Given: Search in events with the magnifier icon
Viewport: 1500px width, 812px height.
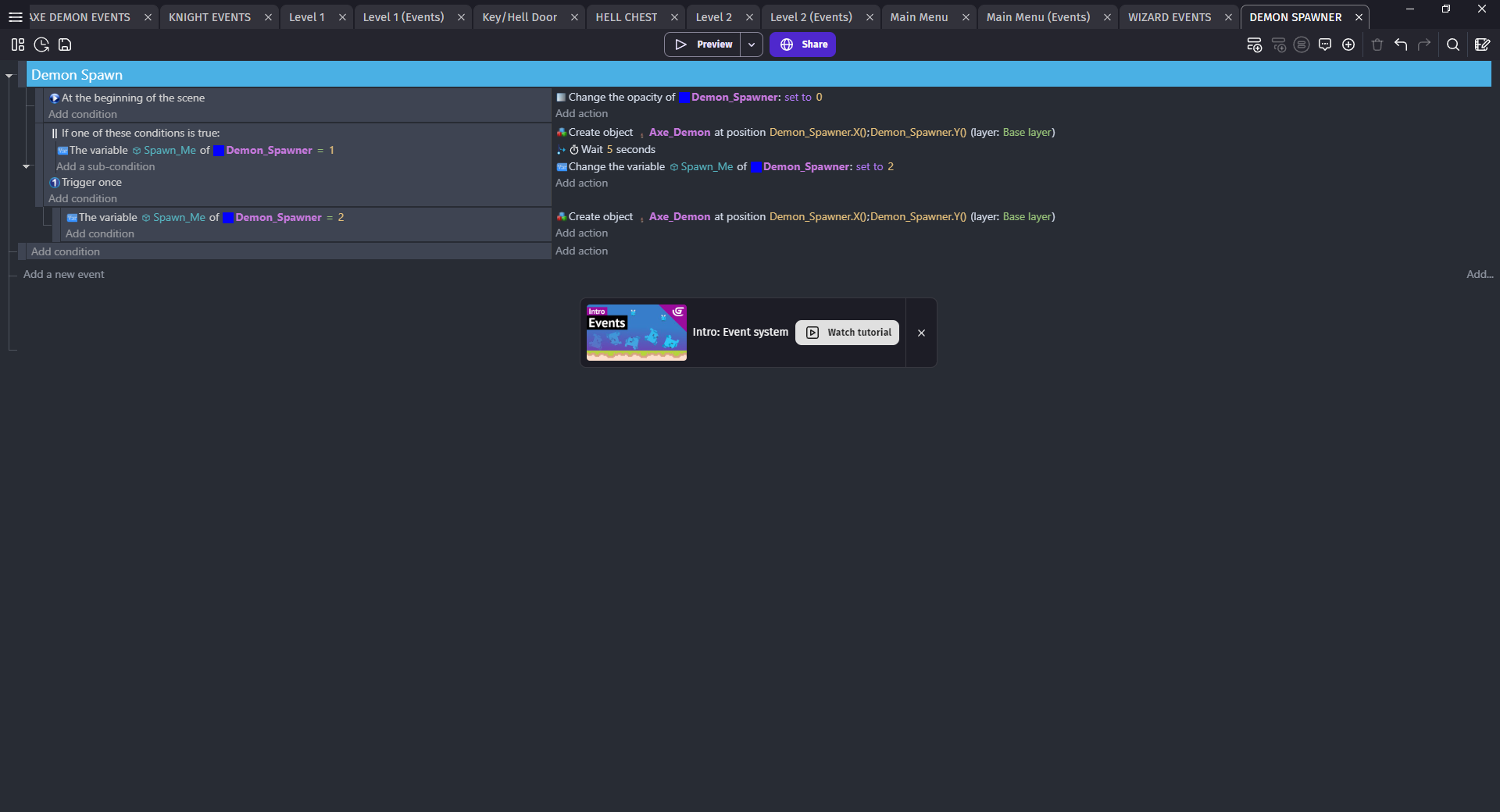Looking at the screenshot, I should (1453, 45).
